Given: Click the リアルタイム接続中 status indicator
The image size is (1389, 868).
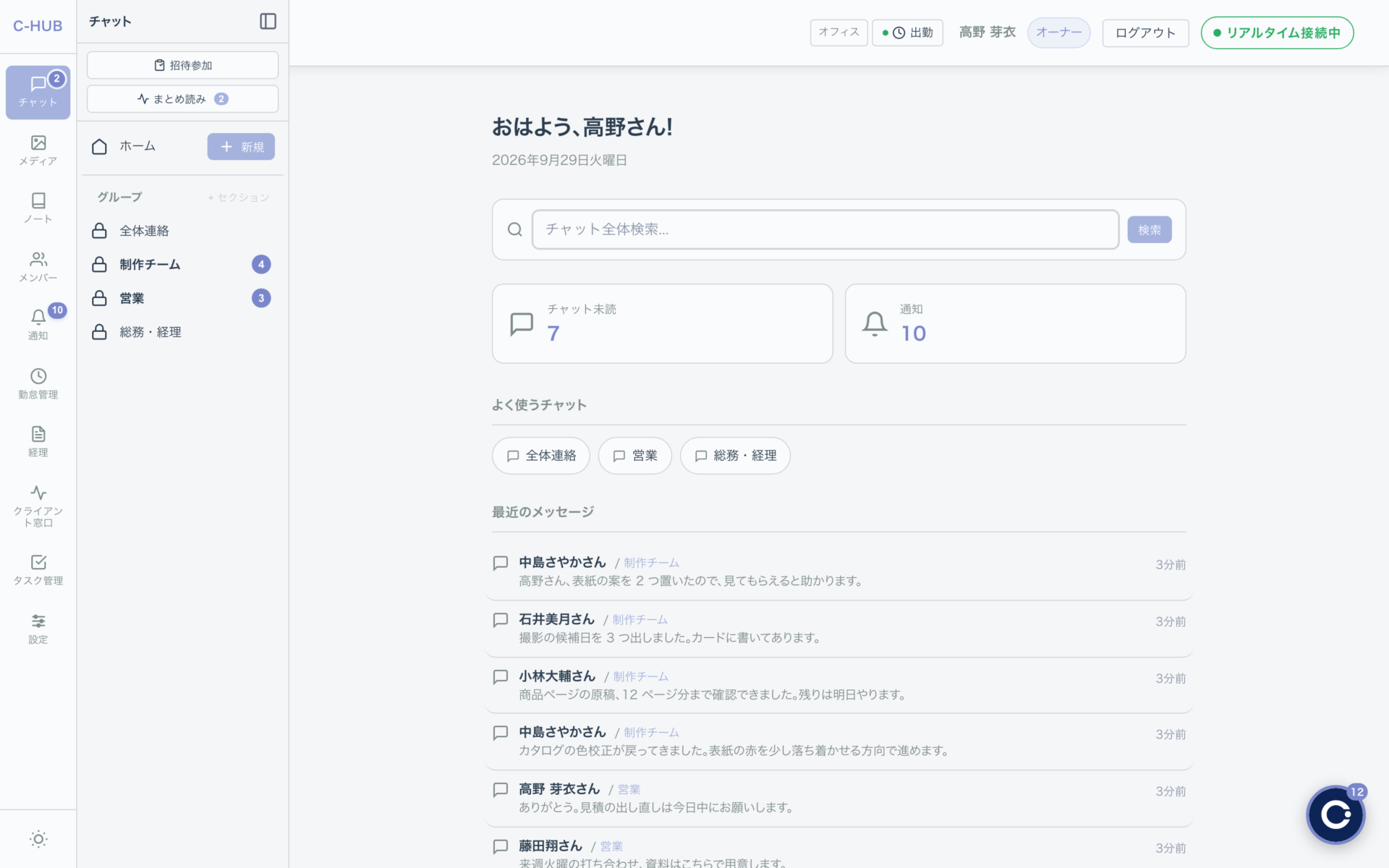Looking at the screenshot, I should click(x=1277, y=33).
